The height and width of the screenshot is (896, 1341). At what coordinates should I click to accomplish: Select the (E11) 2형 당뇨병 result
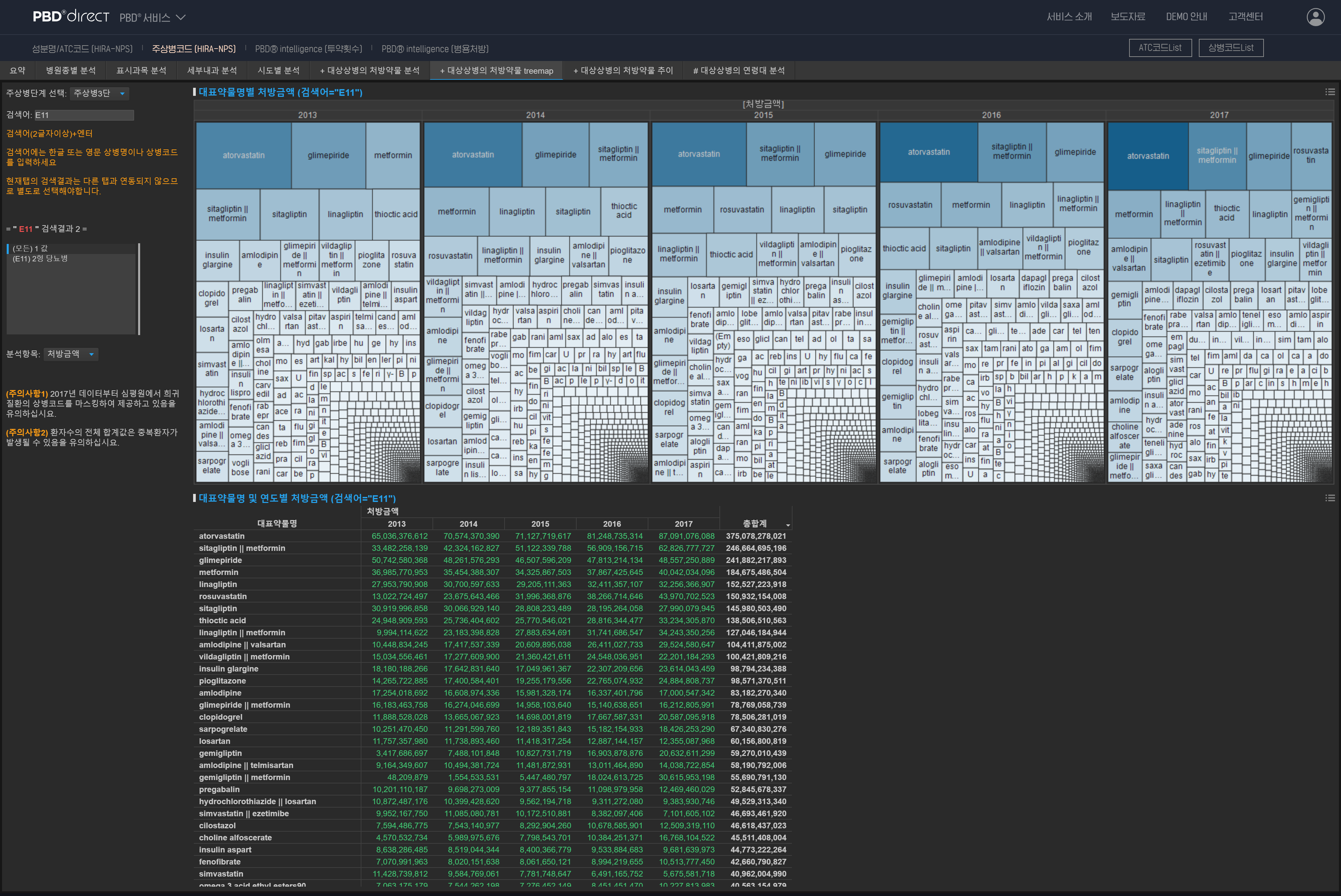[71, 258]
